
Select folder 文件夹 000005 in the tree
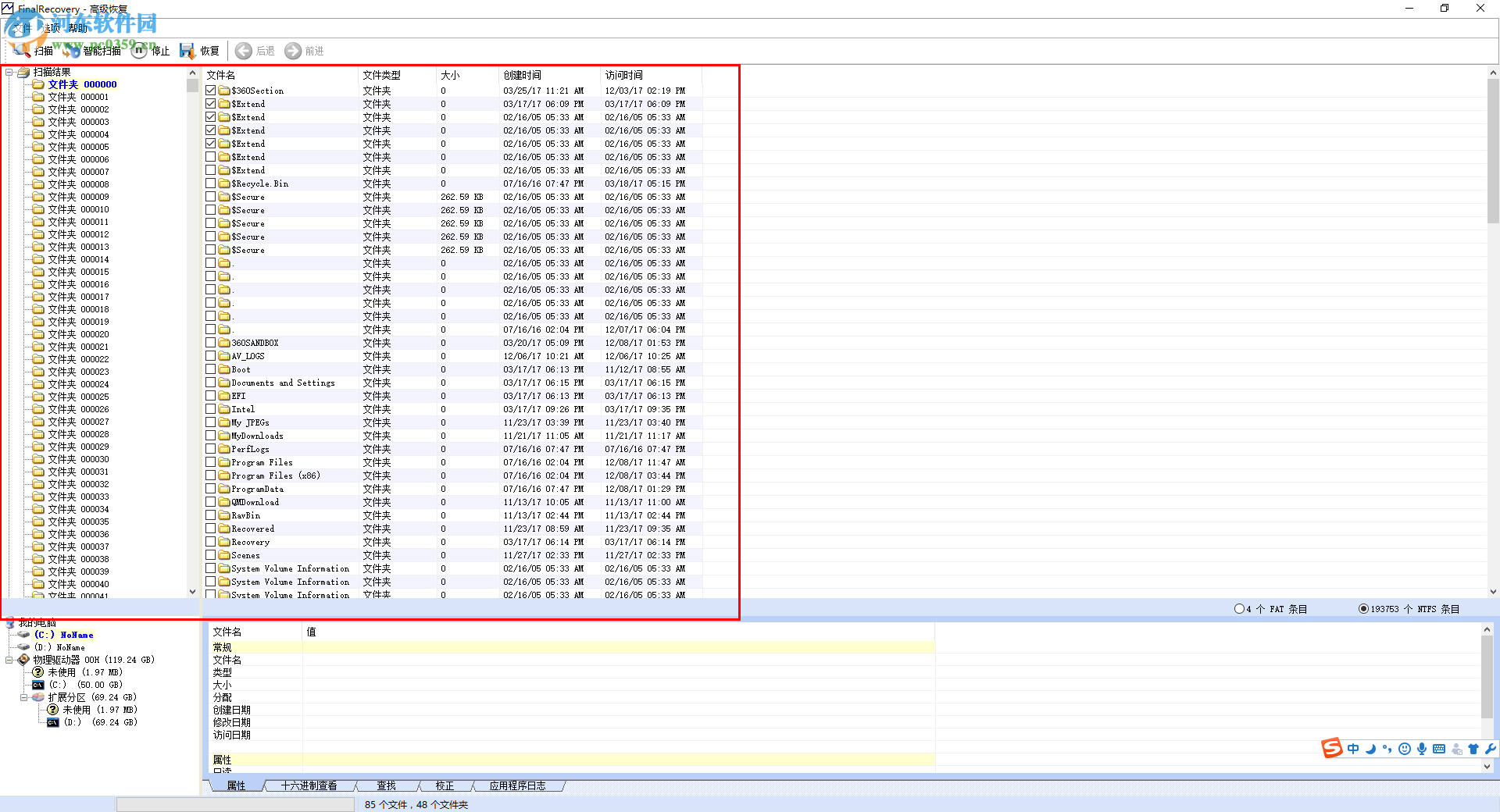(x=73, y=146)
